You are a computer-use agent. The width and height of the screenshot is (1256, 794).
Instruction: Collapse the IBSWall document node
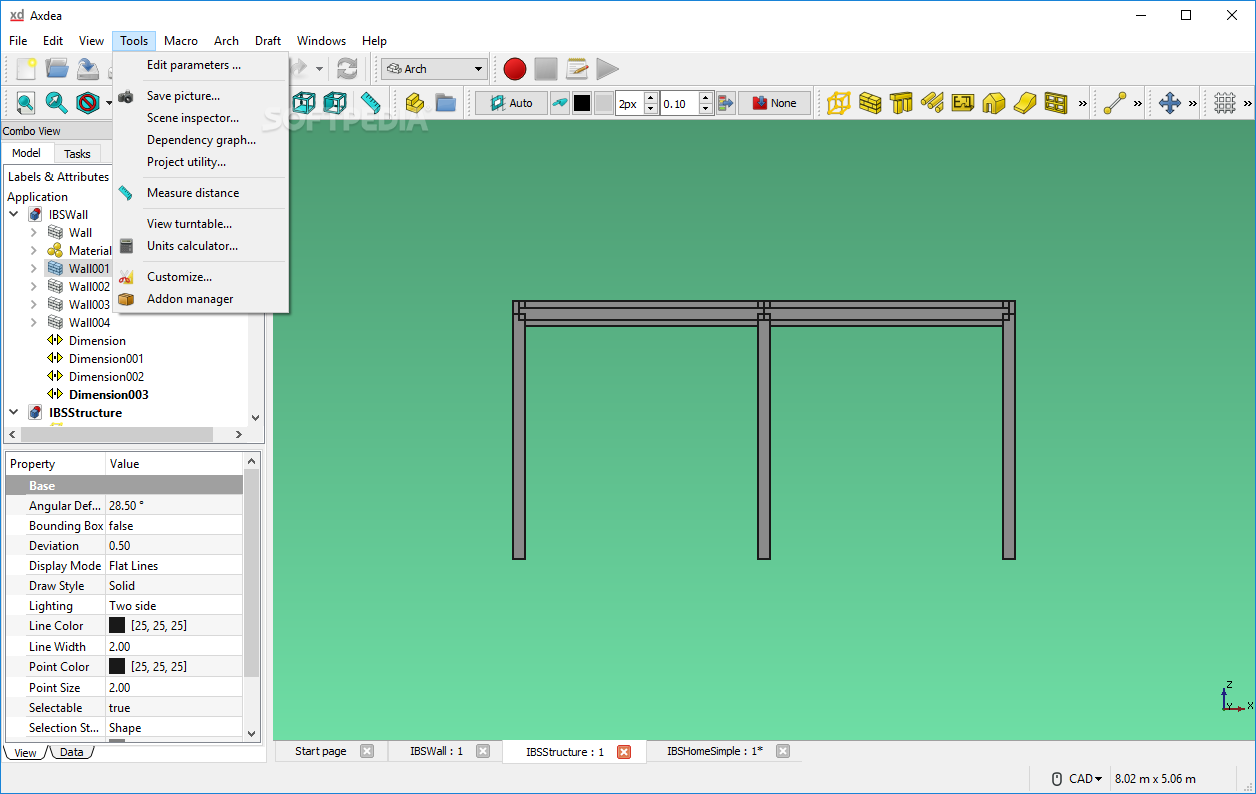[x=14, y=214]
